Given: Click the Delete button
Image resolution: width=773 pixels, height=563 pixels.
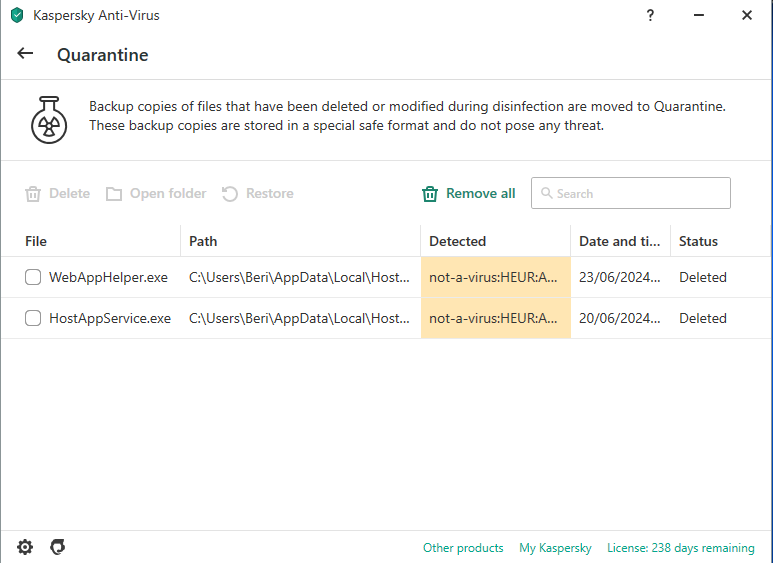Looking at the screenshot, I should (x=58, y=194).
